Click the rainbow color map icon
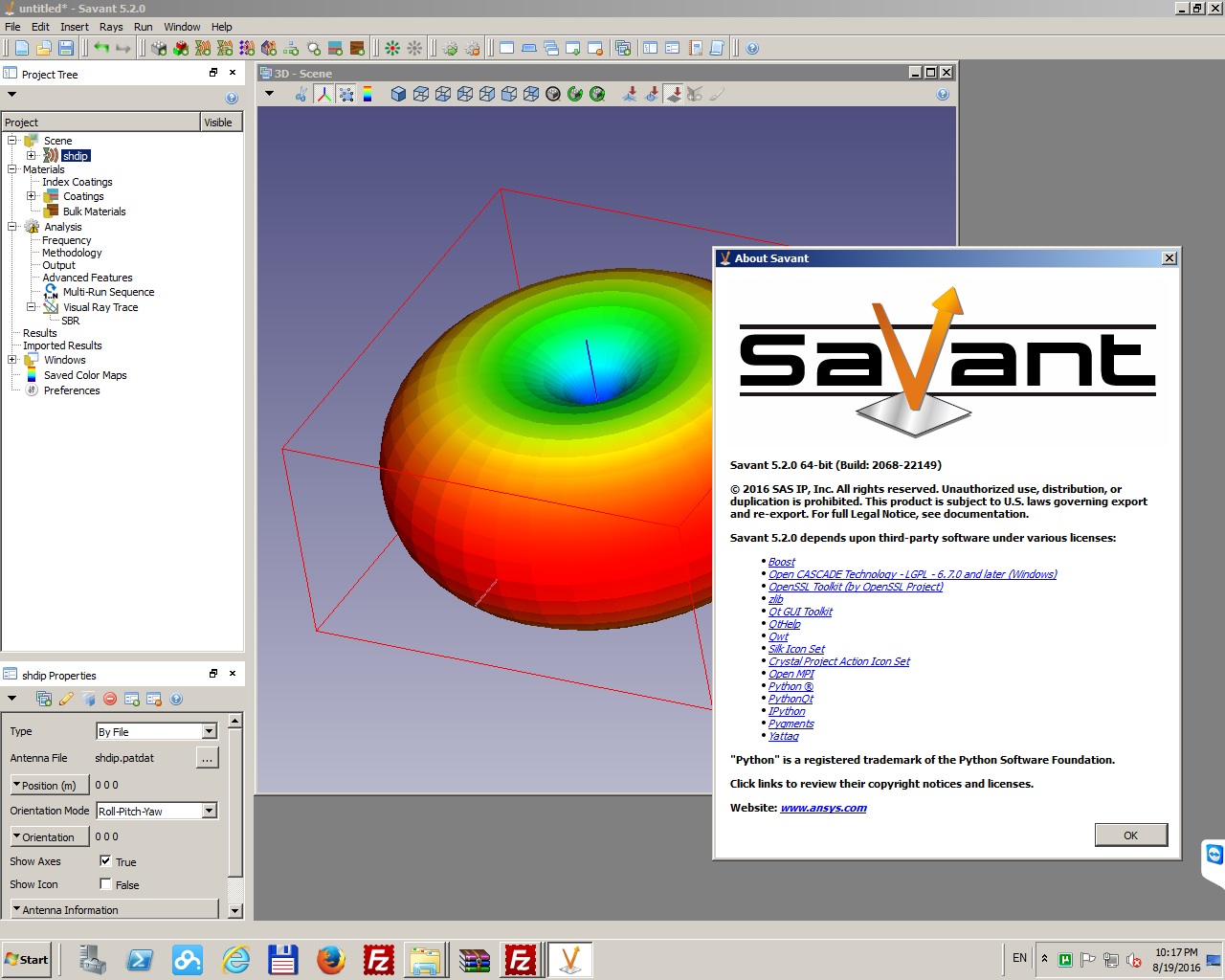The height and width of the screenshot is (980, 1225). pyautogui.click(x=367, y=94)
